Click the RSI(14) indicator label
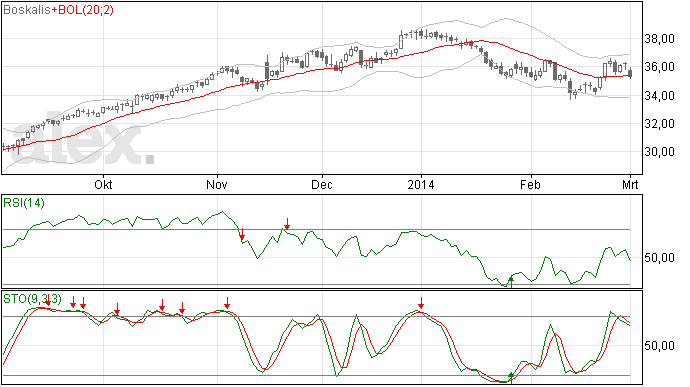The width and height of the screenshot is (690, 387). point(24,203)
